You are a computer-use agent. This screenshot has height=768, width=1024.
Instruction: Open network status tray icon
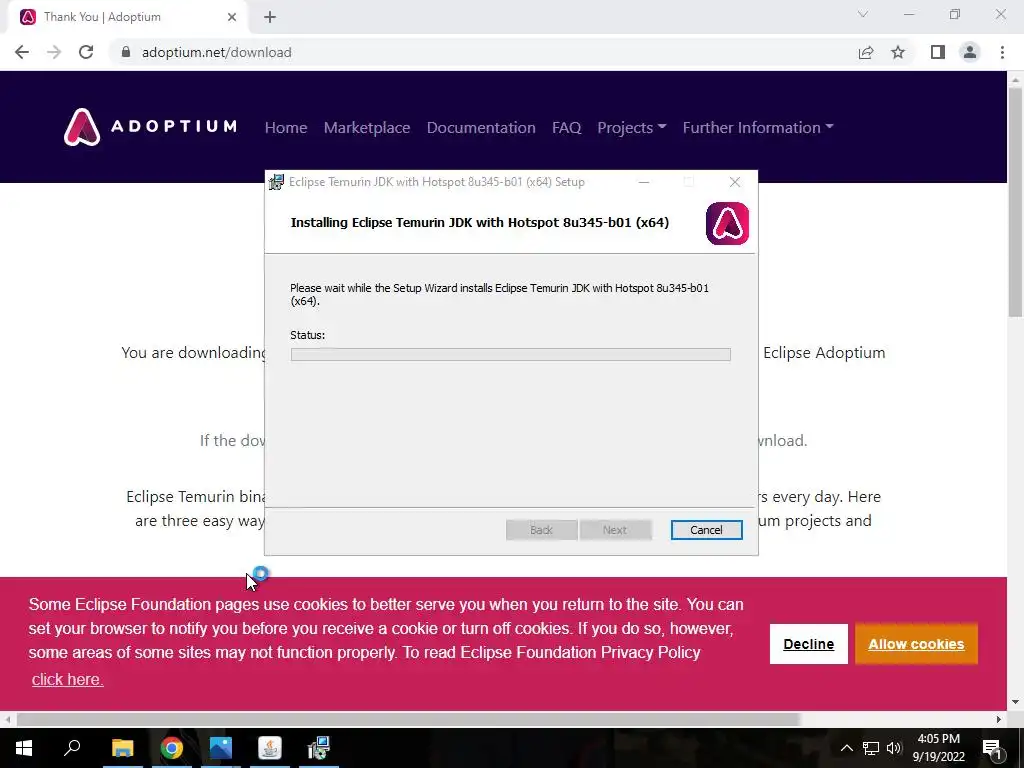871,748
